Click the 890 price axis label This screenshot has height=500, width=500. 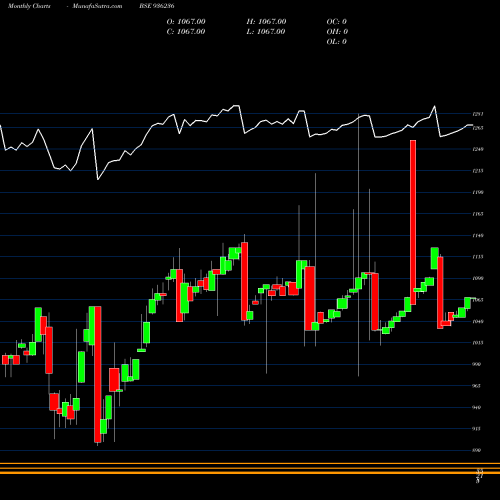coord(477,450)
